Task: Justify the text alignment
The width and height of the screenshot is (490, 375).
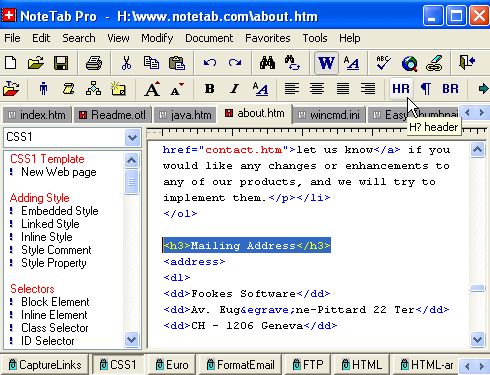Action: coord(343,89)
